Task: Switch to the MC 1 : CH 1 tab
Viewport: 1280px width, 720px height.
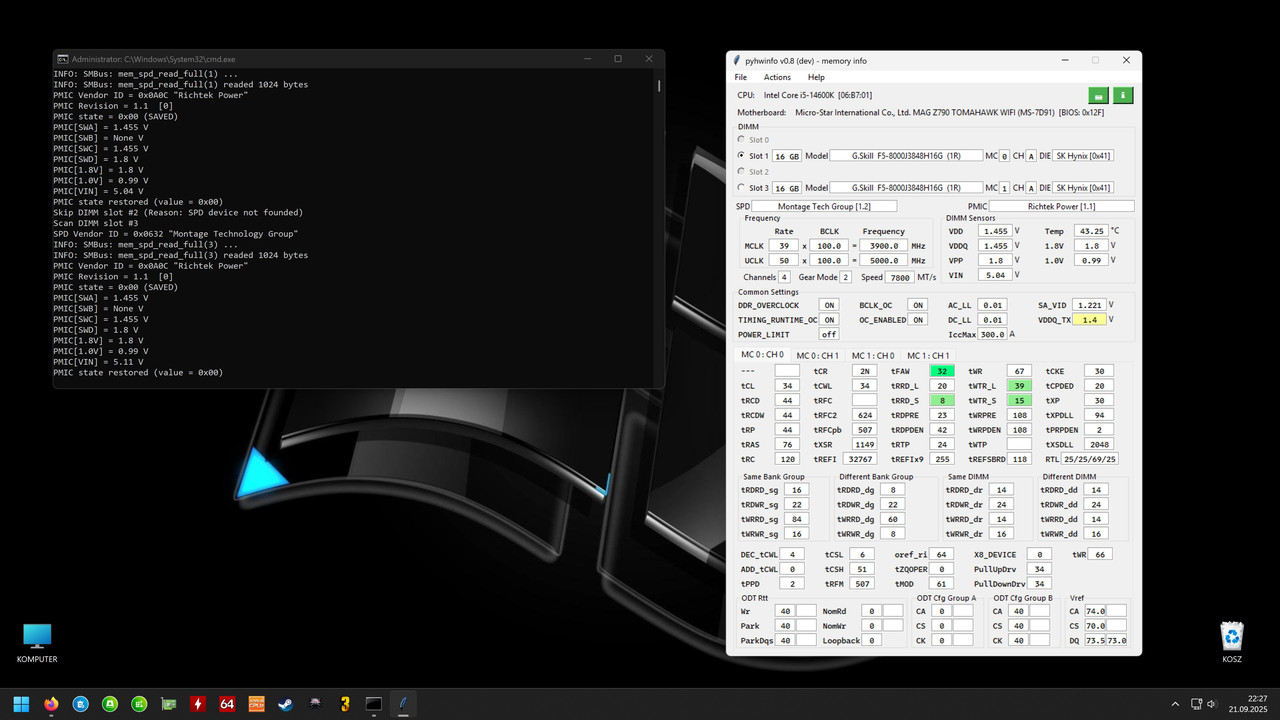Action: pos(928,355)
